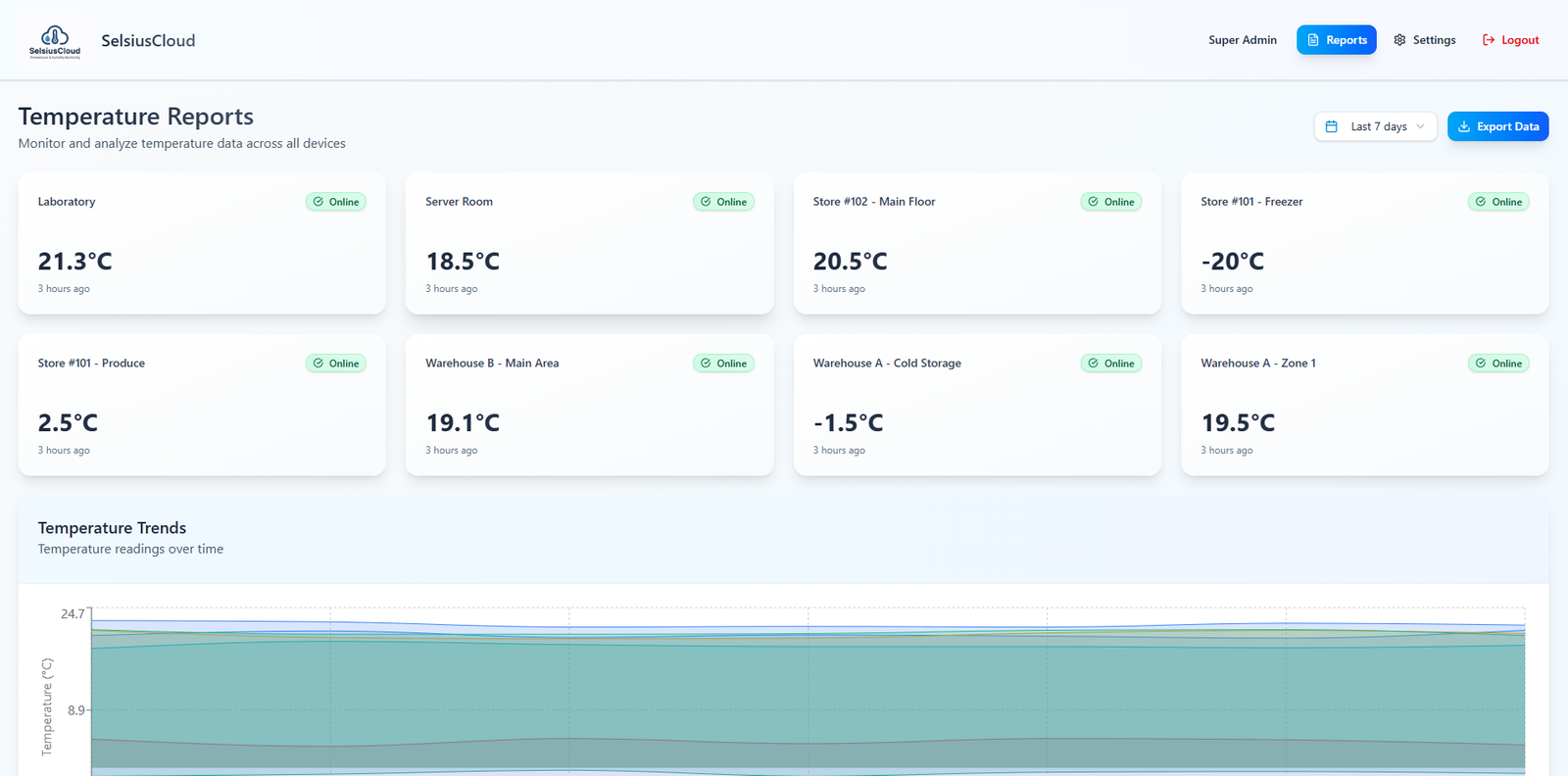This screenshot has width=1568, height=776.
Task: Select the Laboratory device name
Action: click(67, 202)
